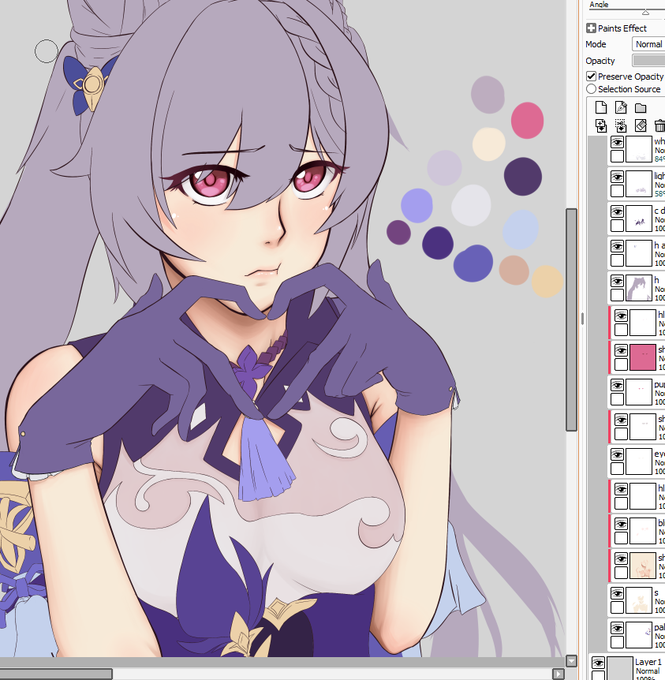Click the canvas scroll-right arrow

558,674
